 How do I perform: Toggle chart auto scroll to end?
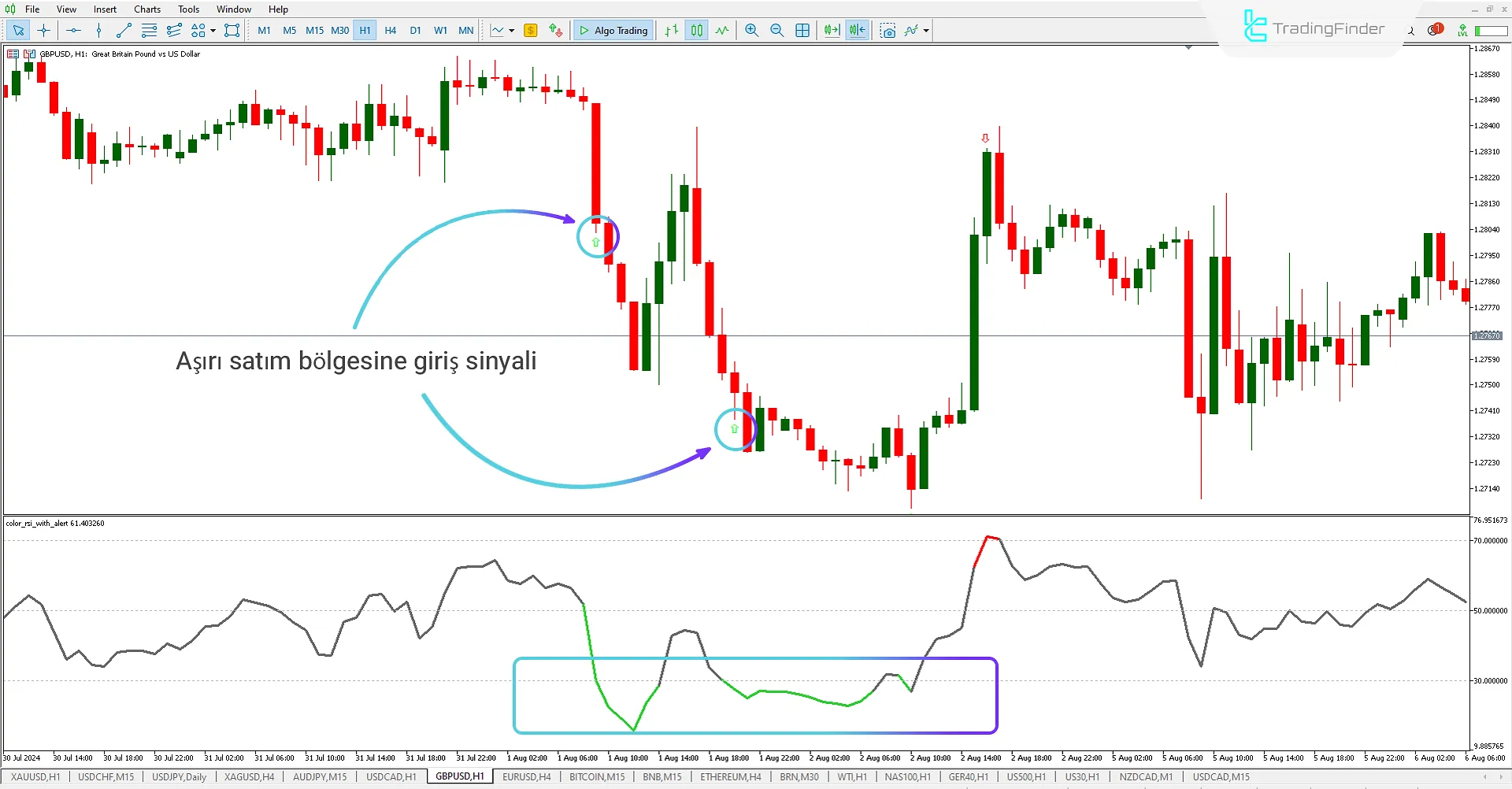[832, 31]
